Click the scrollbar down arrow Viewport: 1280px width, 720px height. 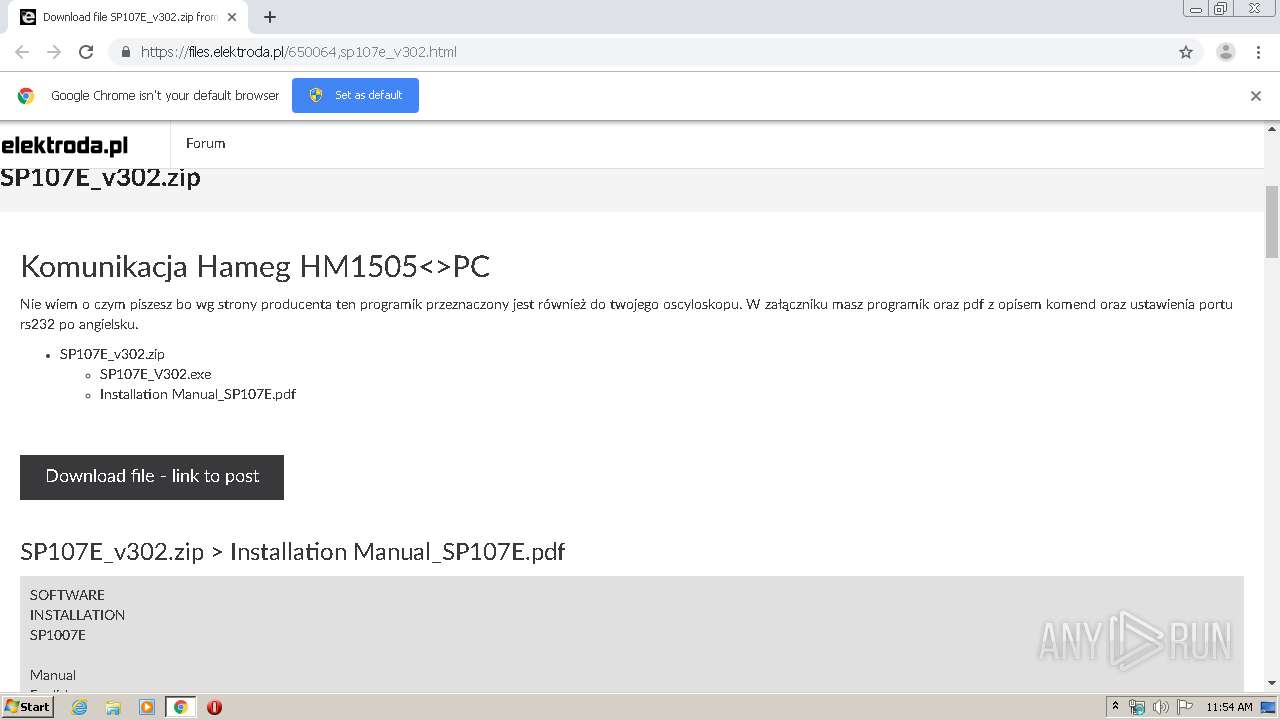1272,683
